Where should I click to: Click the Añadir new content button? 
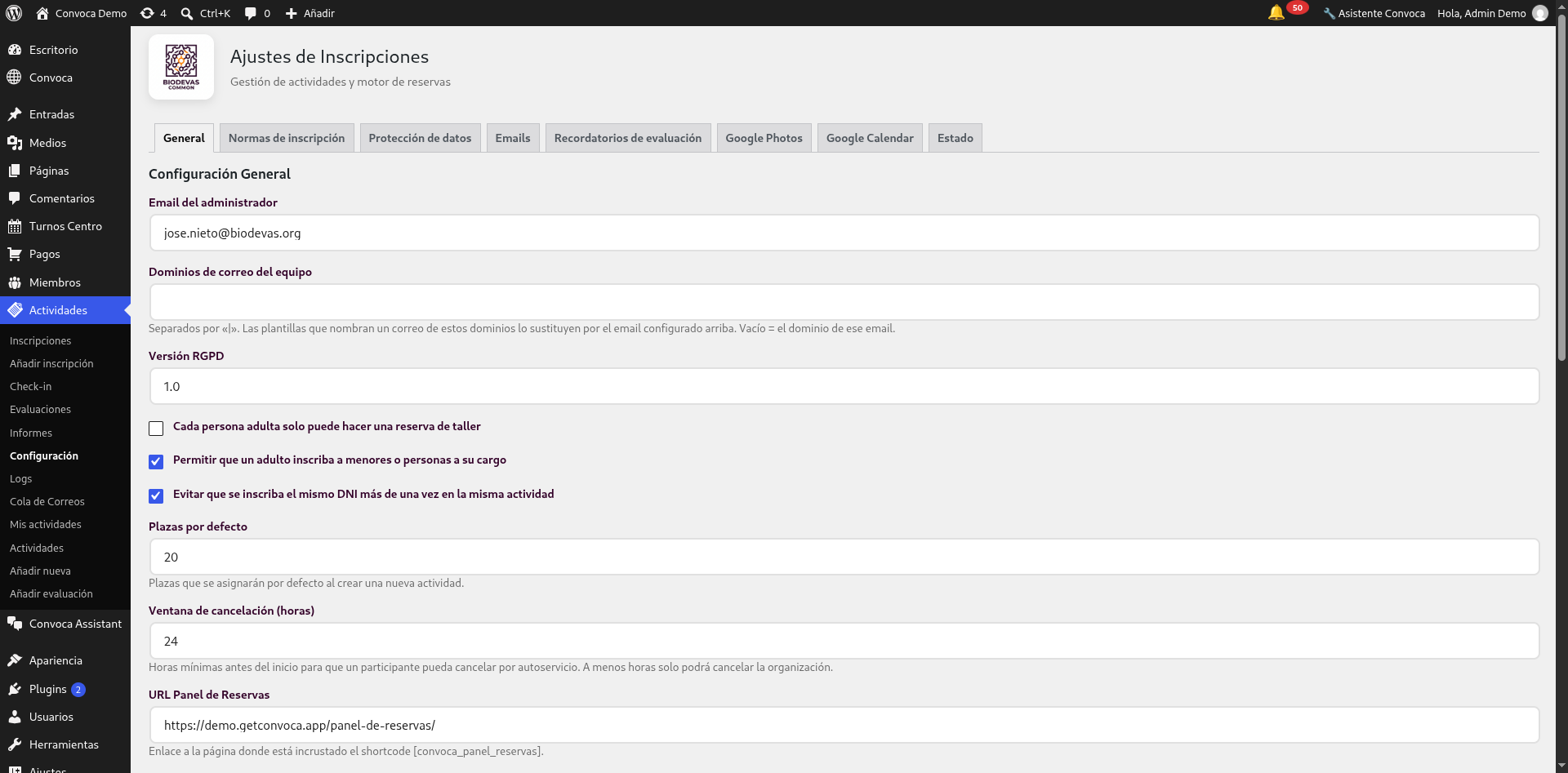coord(310,13)
